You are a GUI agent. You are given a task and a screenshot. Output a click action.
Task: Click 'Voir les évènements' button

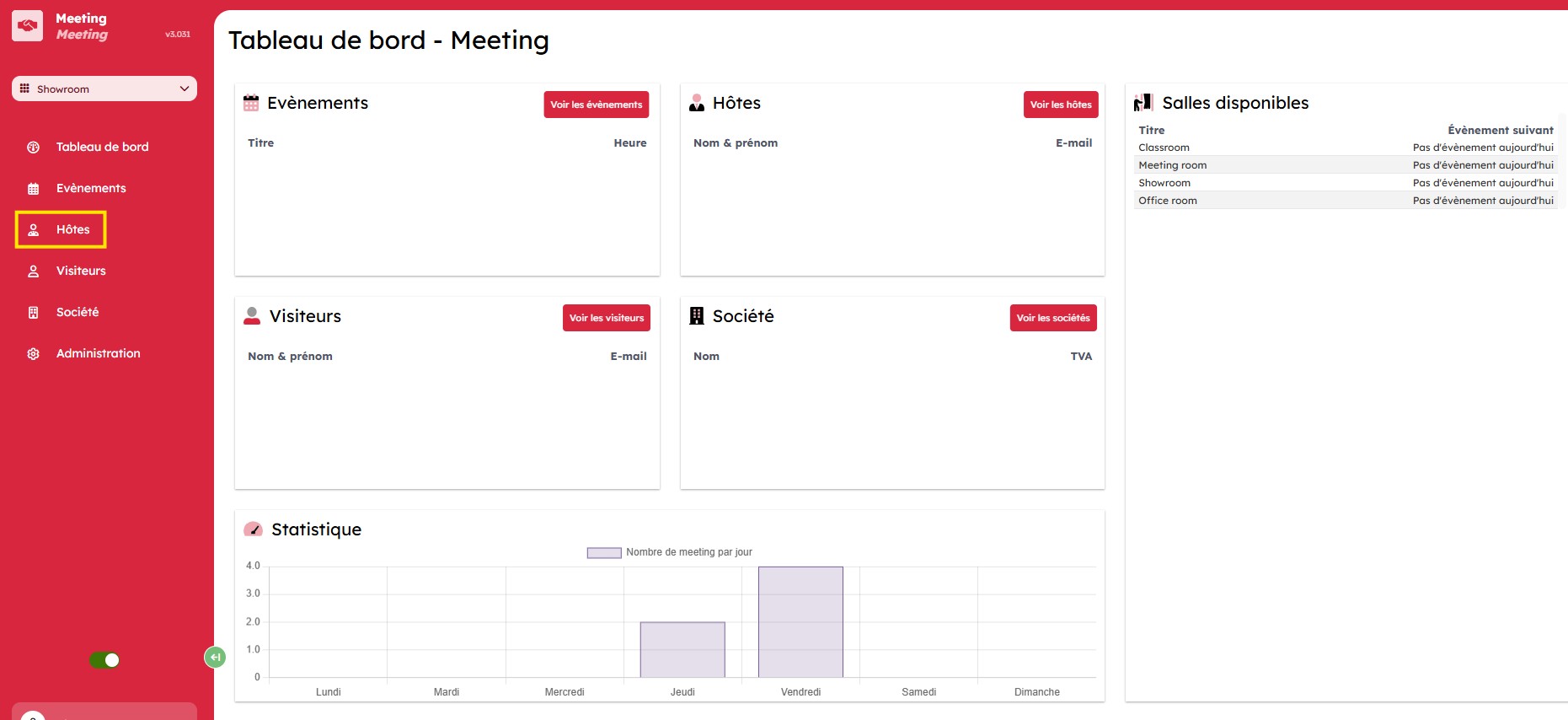(x=596, y=105)
